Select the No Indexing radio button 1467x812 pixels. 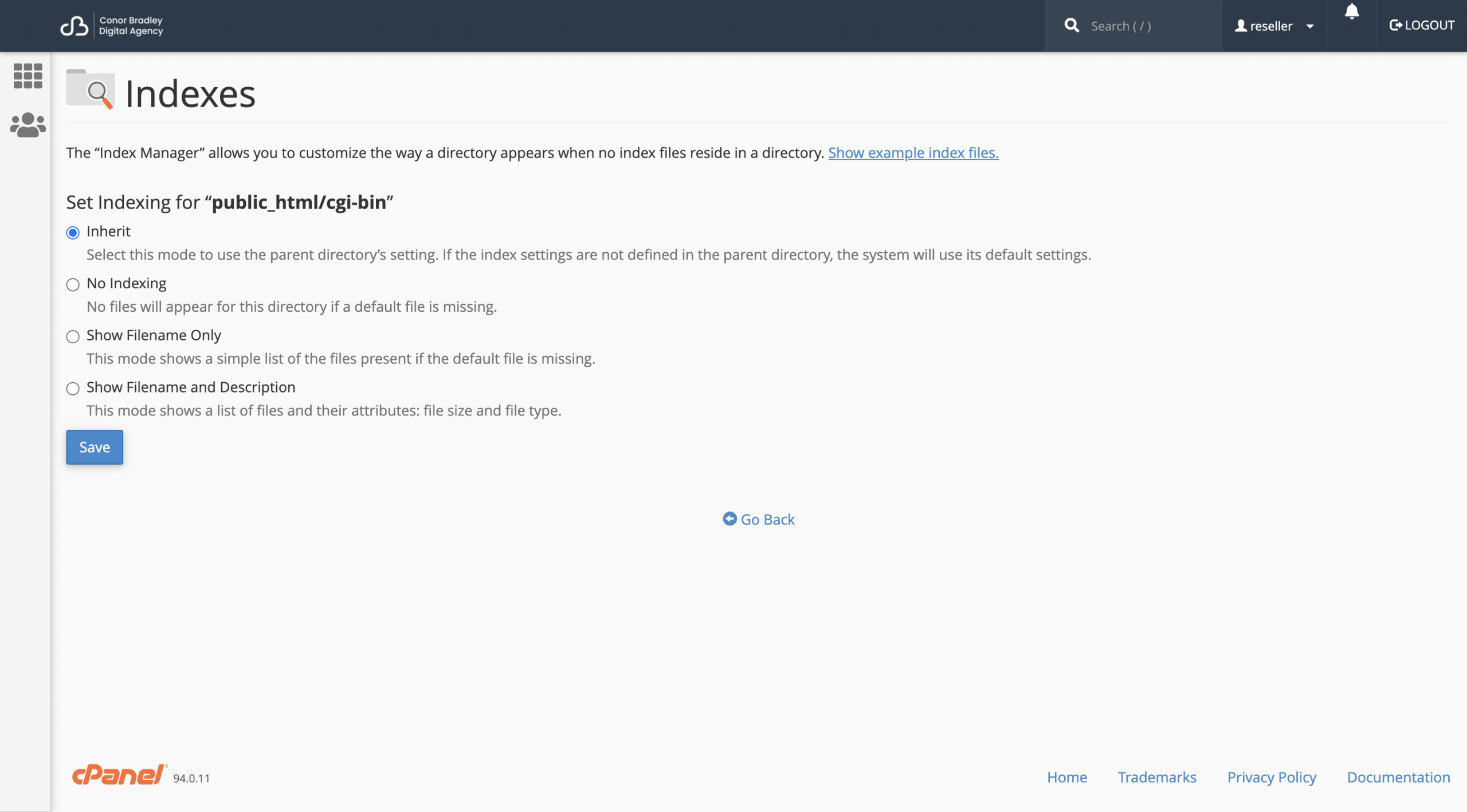click(73, 284)
